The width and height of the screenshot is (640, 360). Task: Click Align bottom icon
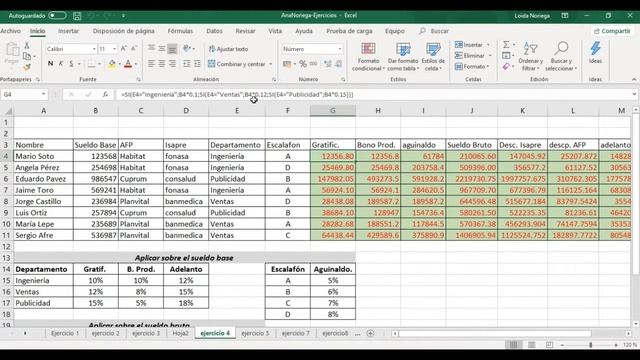[172, 49]
